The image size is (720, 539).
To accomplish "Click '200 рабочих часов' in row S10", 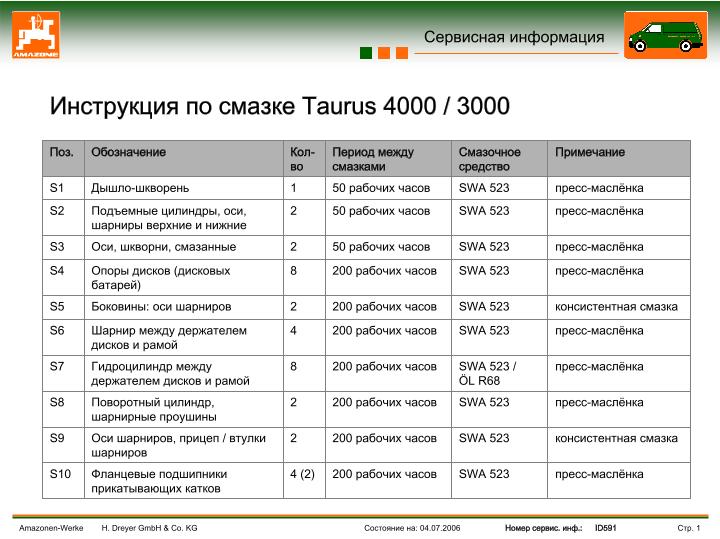I will tap(384, 473).
